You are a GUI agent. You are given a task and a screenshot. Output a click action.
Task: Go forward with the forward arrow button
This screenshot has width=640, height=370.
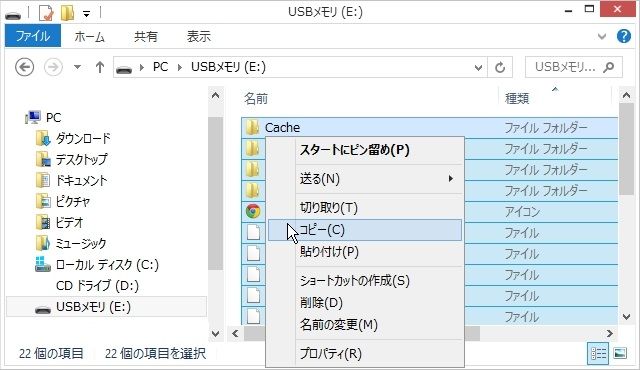click(x=53, y=67)
